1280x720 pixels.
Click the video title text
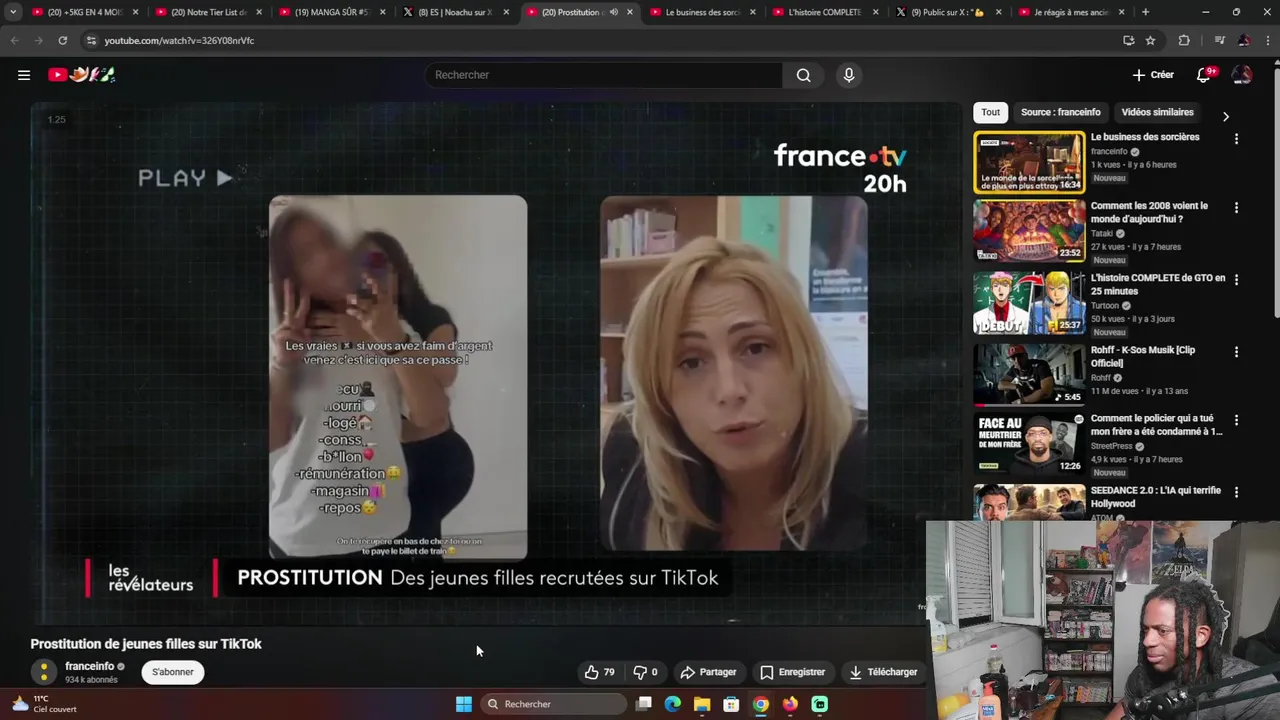[x=146, y=644]
